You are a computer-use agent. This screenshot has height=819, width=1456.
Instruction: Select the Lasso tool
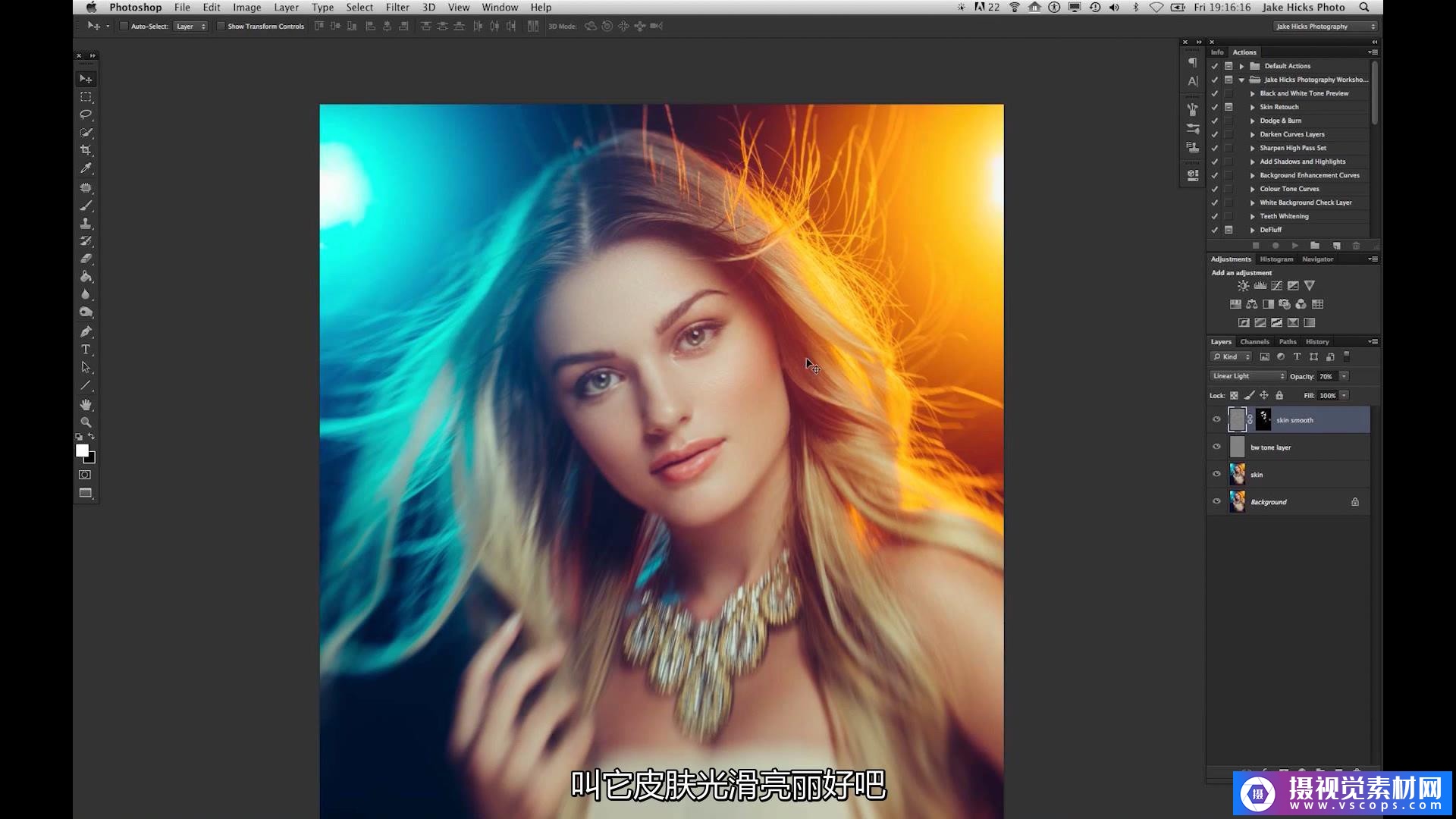point(86,115)
